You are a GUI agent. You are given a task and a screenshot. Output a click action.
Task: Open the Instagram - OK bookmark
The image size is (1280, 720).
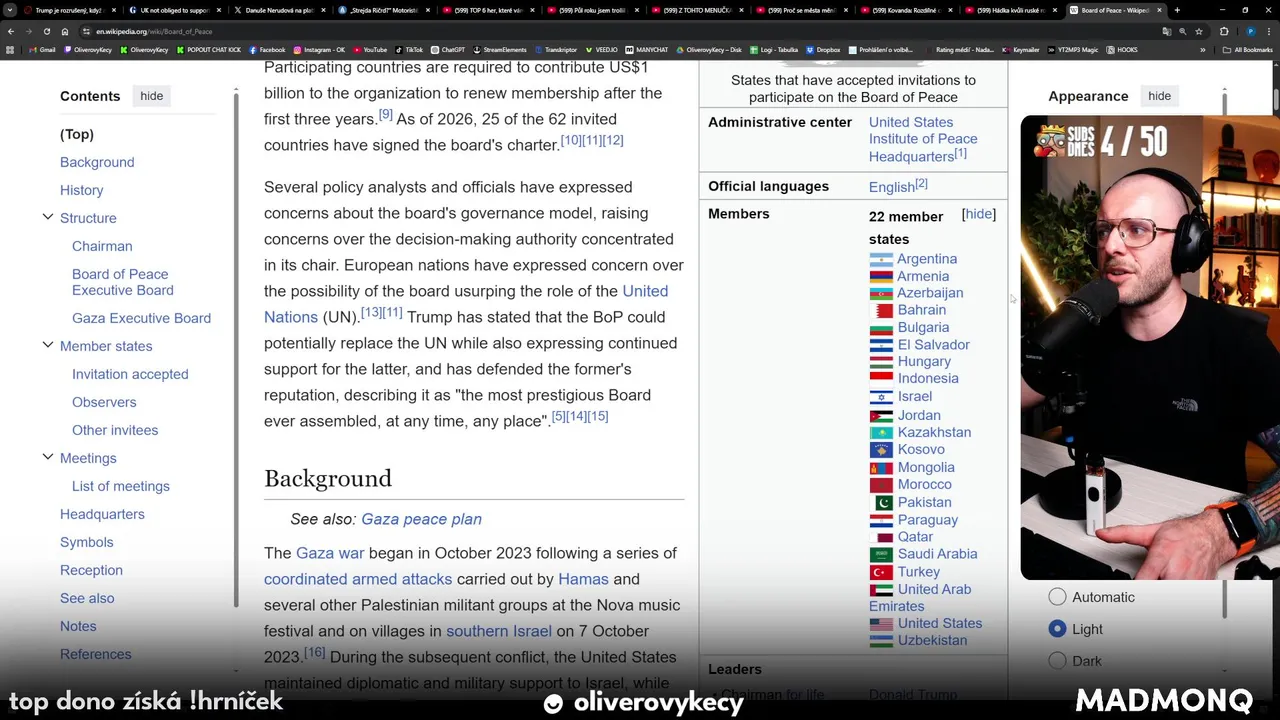319,49
